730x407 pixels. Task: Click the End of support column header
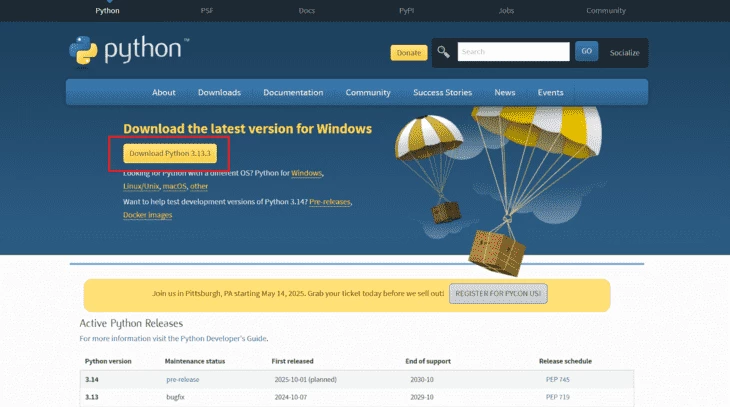click(428, 361)
